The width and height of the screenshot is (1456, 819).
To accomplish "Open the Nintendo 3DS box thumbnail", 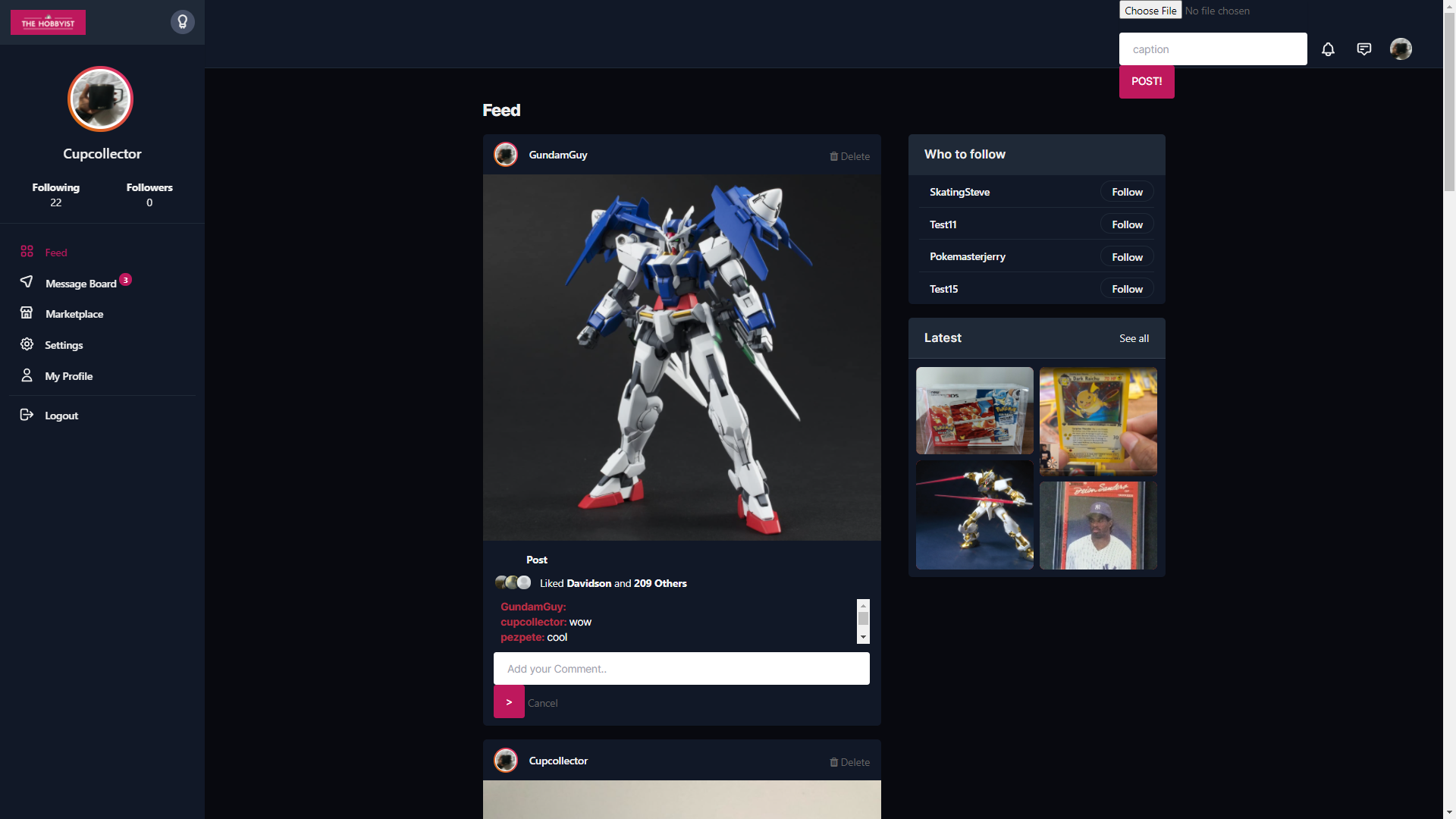I will coord(974,410).
